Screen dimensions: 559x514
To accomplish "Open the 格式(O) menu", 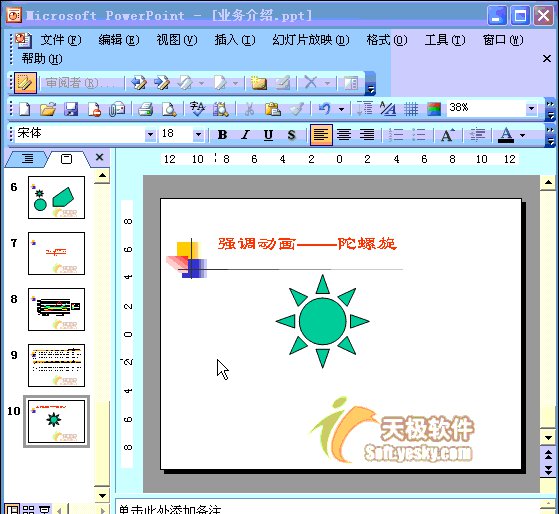I will tap(387, 40).
